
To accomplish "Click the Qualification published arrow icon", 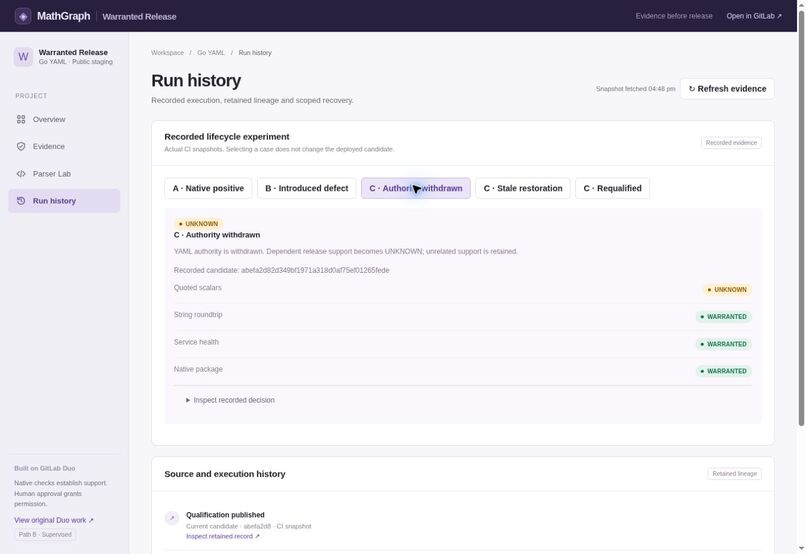I will pos(172,518).
